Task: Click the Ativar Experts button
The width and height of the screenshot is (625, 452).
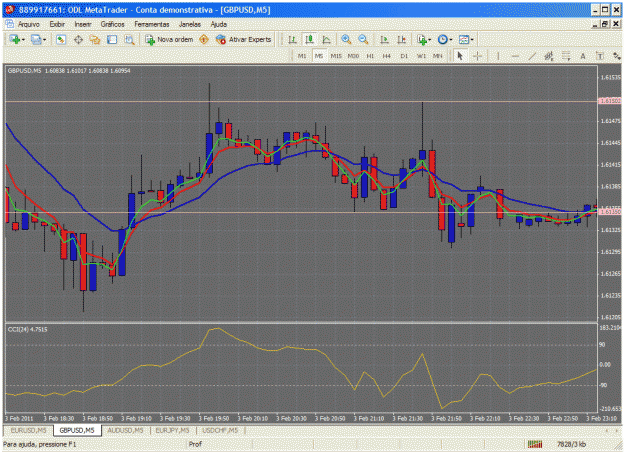Action: 243,39
